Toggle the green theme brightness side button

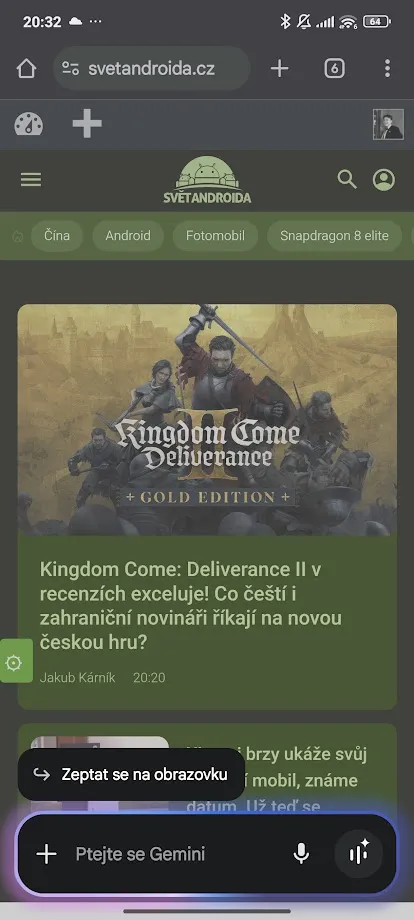[15, 661]
